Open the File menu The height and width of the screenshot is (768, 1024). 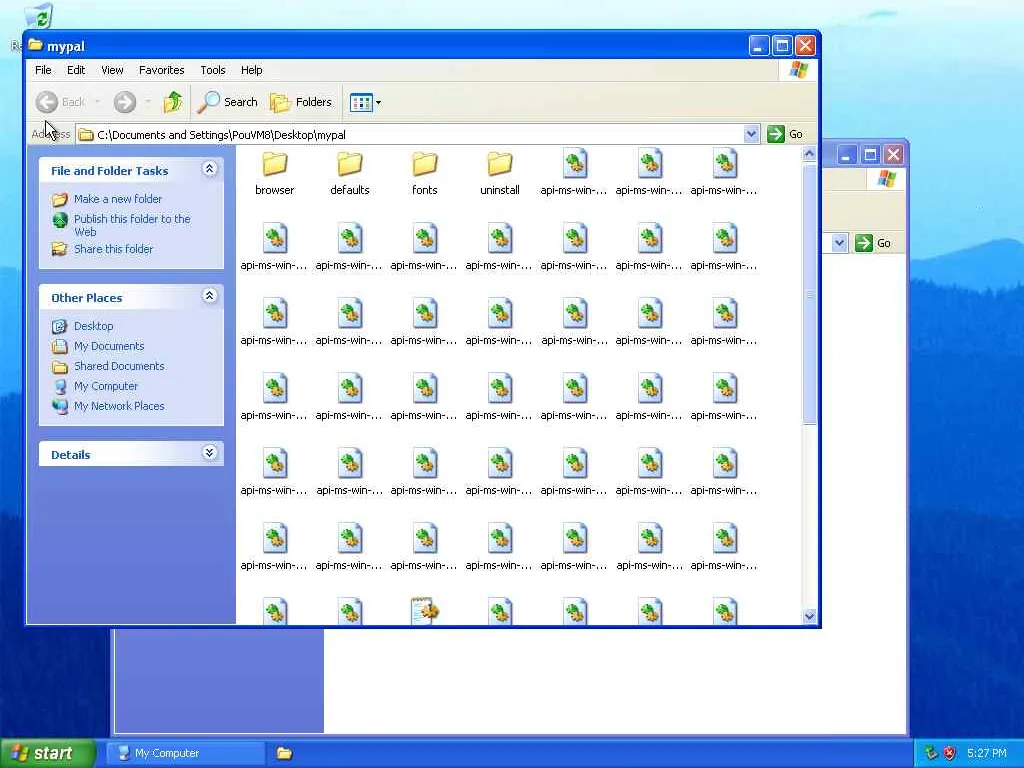click(x=43, y=70)
